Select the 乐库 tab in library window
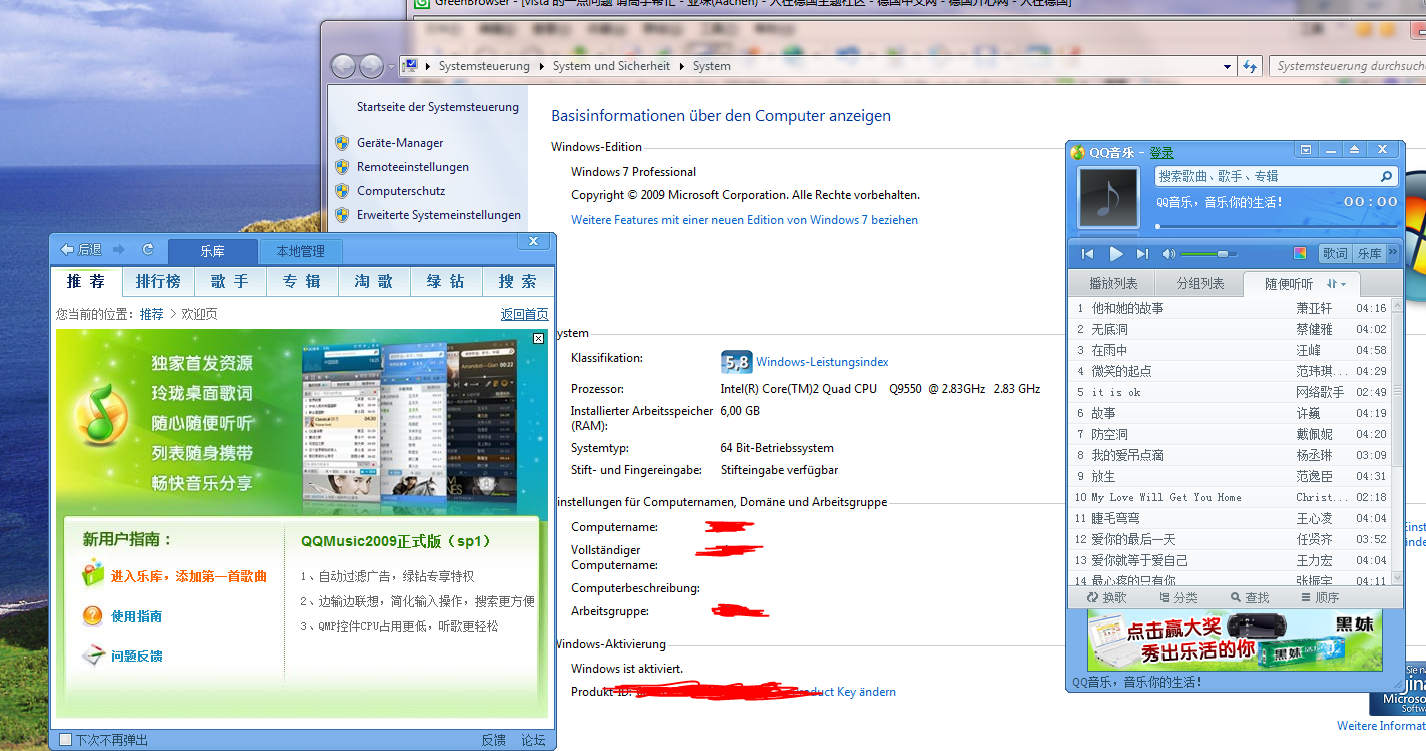Viewport: 1426px width, 751px height. click(x=212, y=251)
